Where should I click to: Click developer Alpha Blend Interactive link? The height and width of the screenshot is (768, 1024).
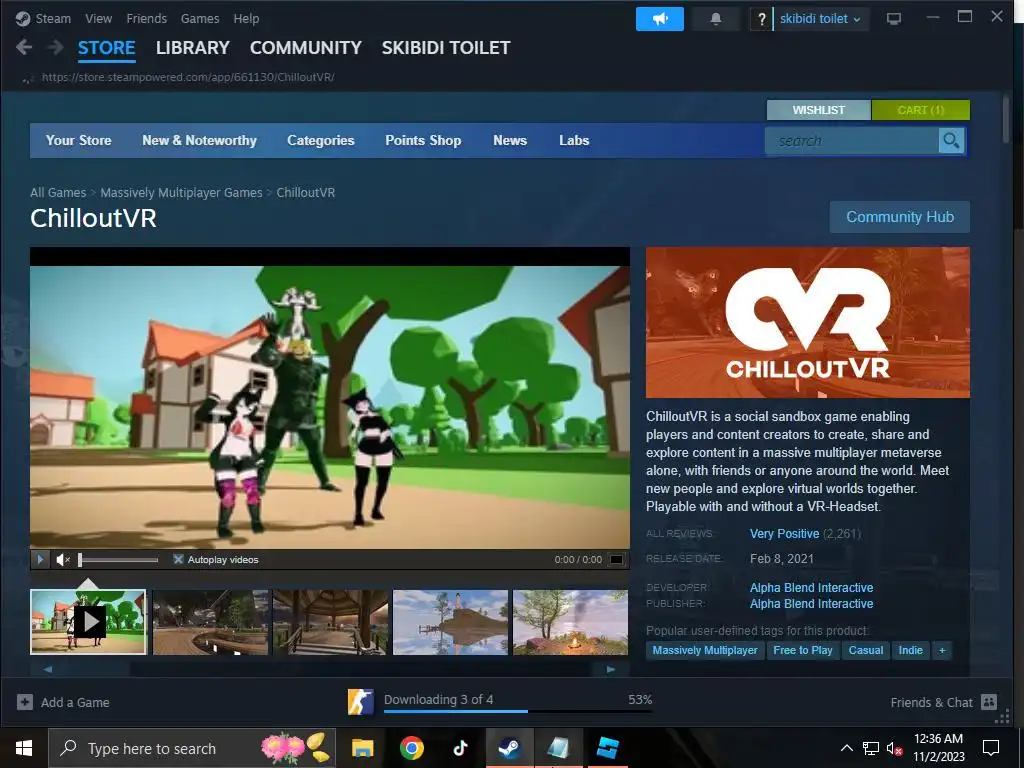(x=811, y=588)
